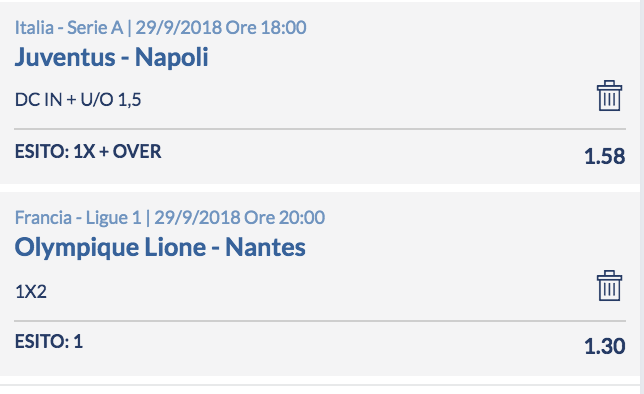The height and width of the screenshot is (394, 644).
Task: Select the Francia - Ligue 1 league label
Action: 78,217
